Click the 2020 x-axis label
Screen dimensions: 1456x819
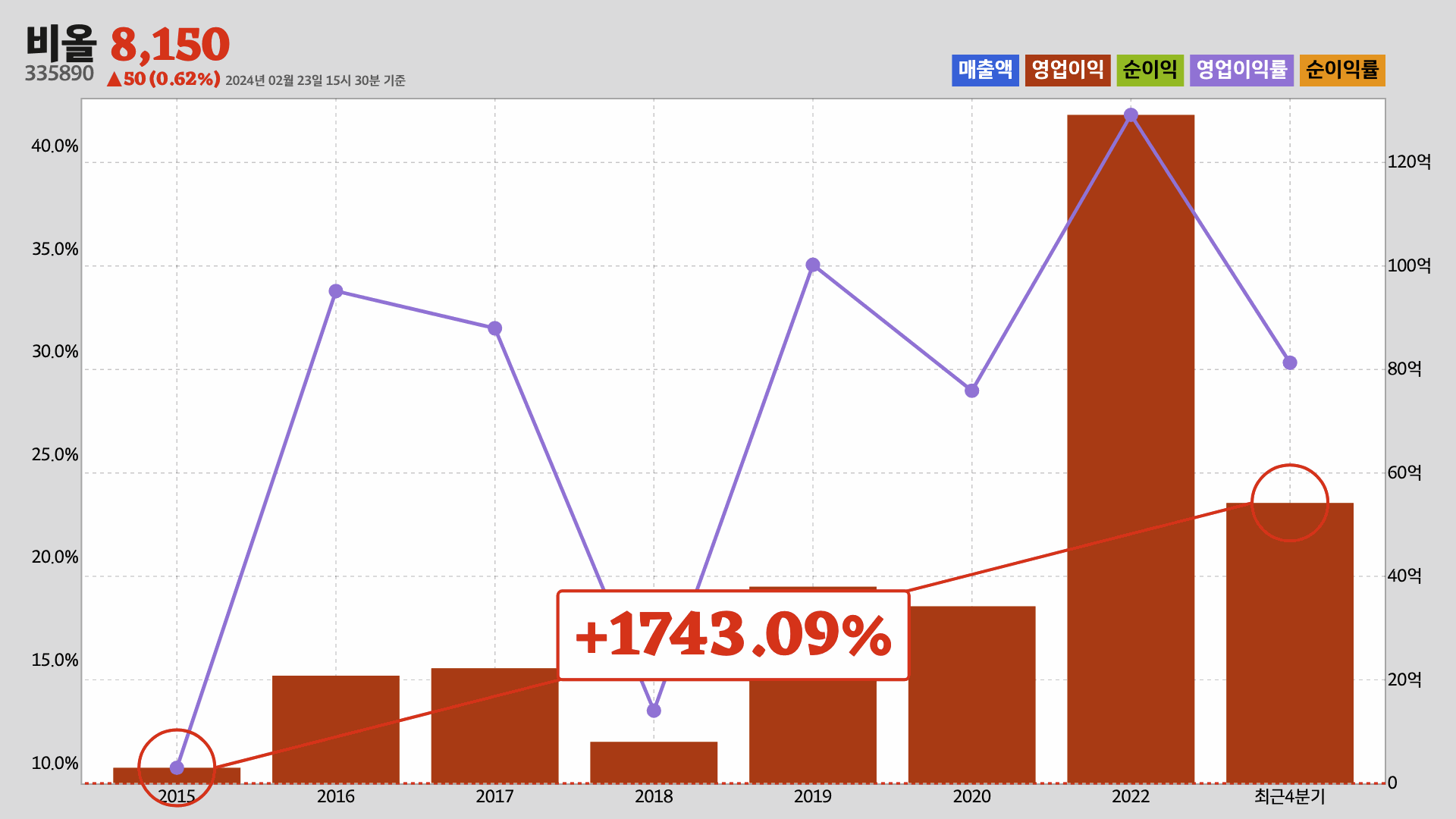pos(971,796)
